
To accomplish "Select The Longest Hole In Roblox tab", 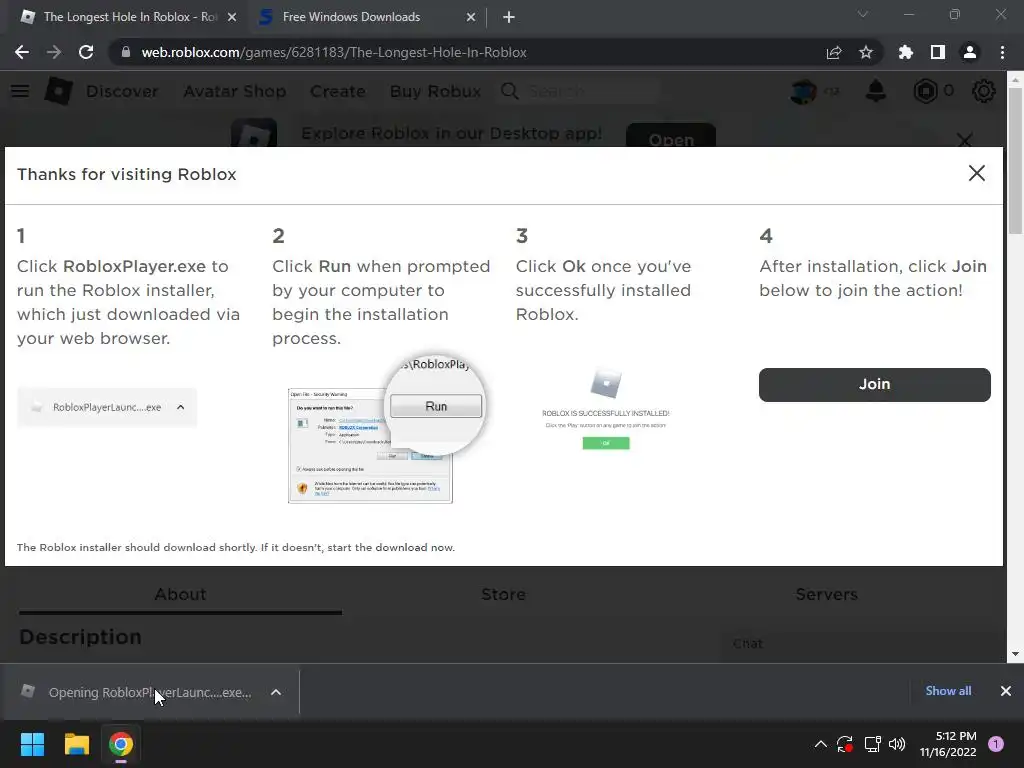I will [129, 17].
